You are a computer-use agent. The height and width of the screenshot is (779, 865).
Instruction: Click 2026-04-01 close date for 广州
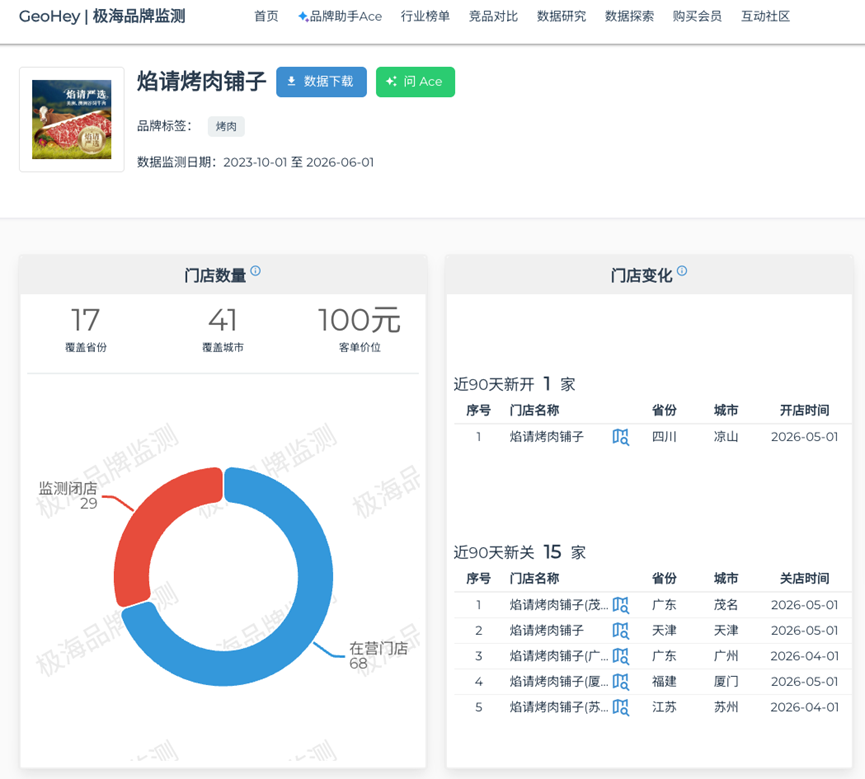tap(804, 656)
